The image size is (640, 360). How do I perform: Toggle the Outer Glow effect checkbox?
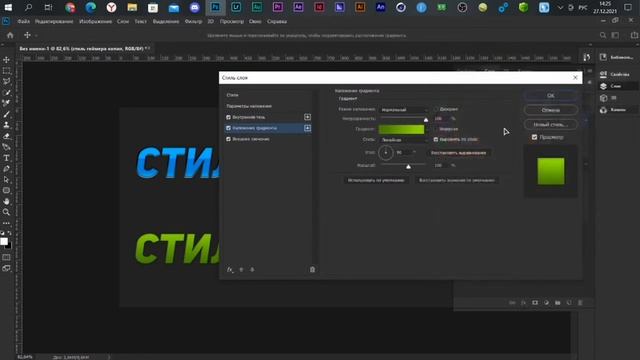pos(228,139)
